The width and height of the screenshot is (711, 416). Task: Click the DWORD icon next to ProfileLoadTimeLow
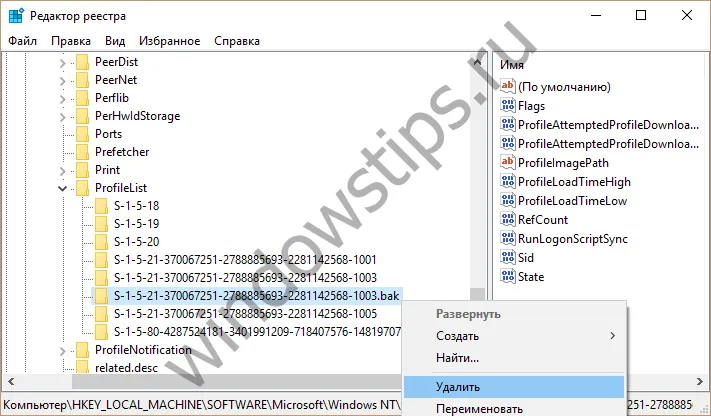pyautogui.click(x=507, y=200)
